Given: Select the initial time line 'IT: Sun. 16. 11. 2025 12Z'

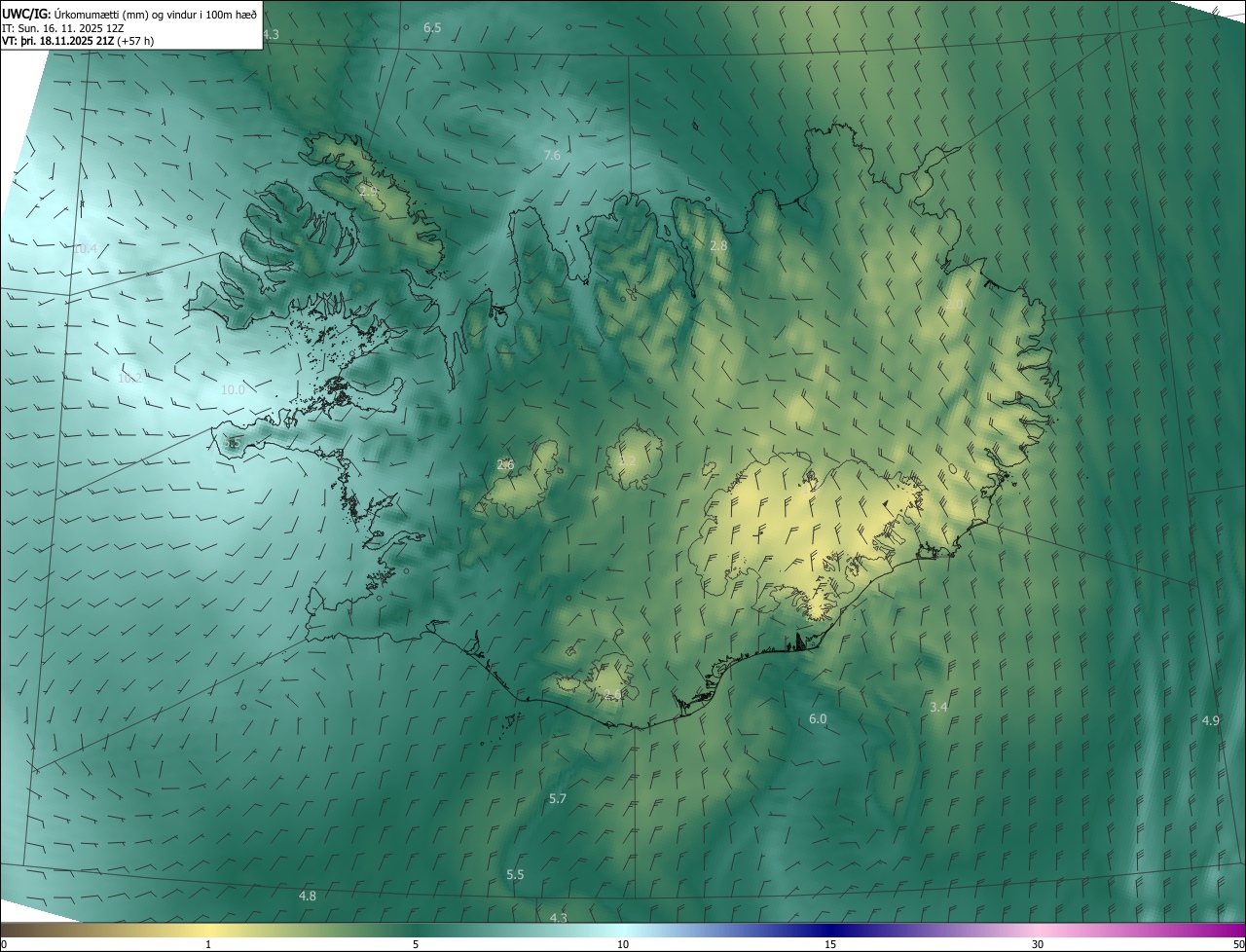Looking at the screenshot, I should pos(63,27).
